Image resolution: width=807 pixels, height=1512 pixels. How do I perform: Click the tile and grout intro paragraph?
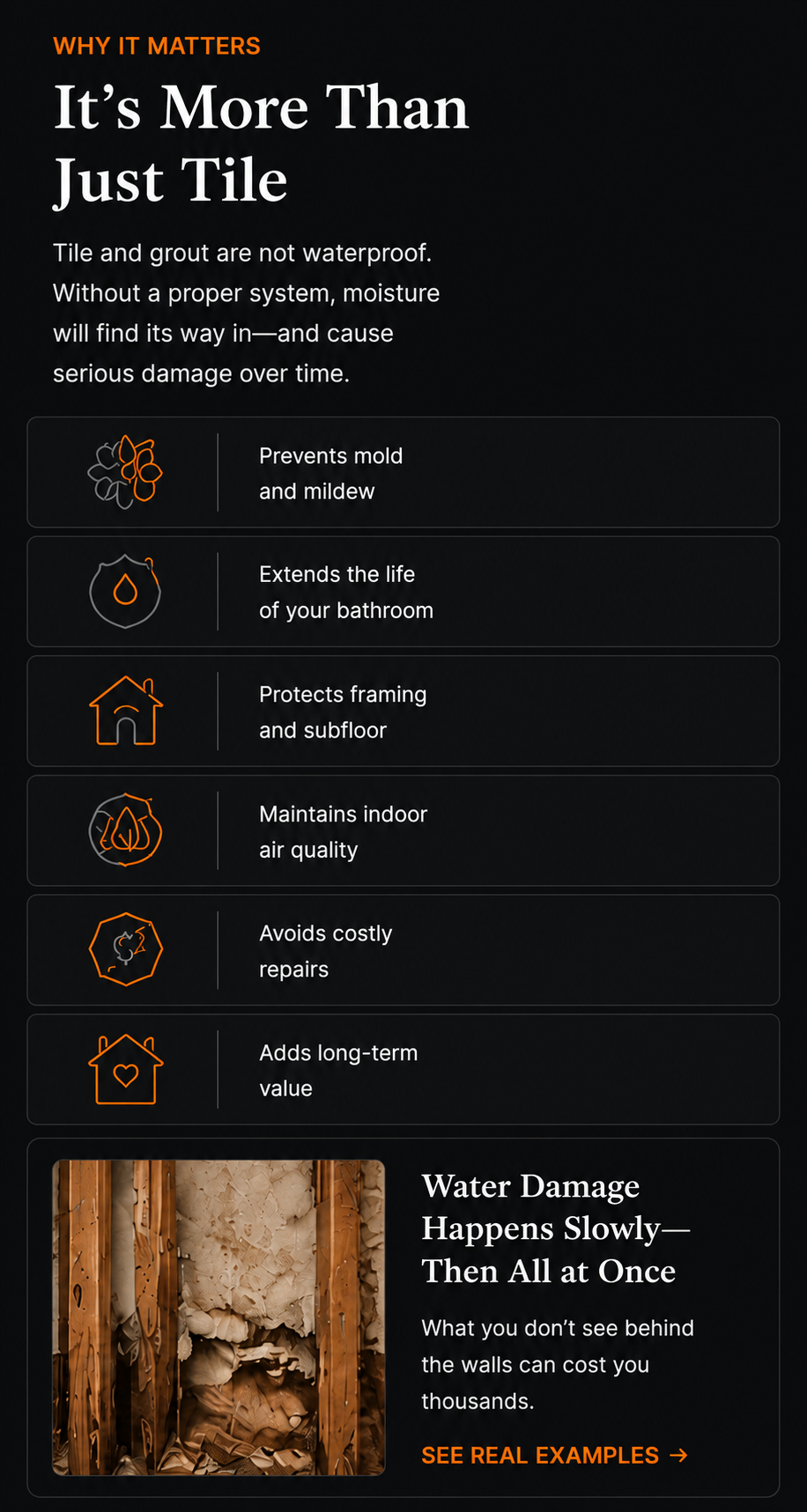tap(246, 313)
